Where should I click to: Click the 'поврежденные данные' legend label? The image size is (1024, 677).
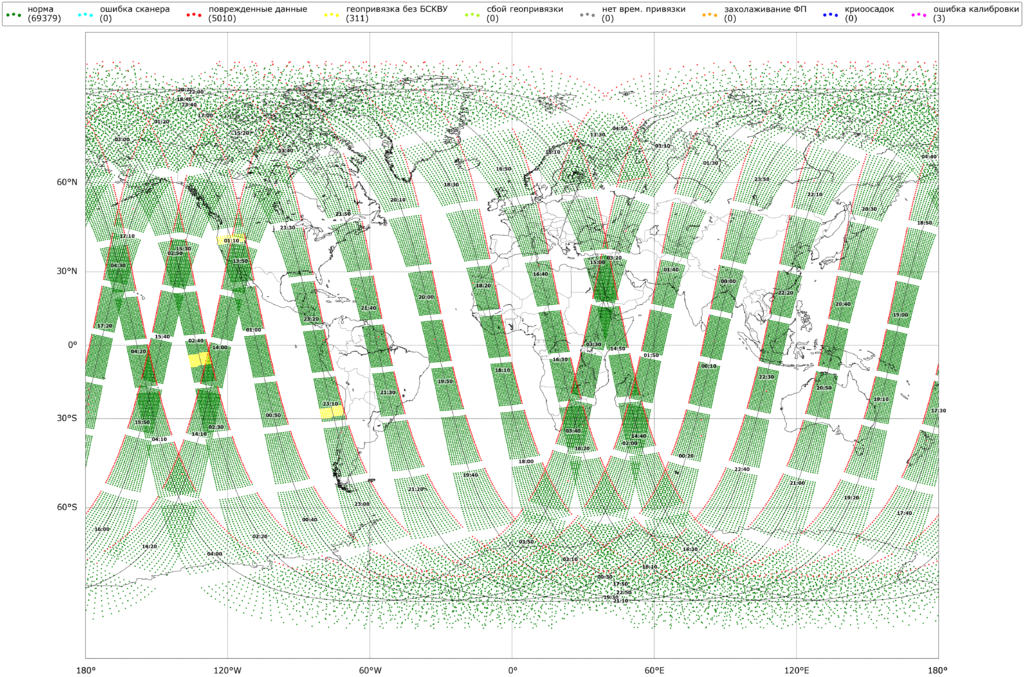[x=257, y=9]
